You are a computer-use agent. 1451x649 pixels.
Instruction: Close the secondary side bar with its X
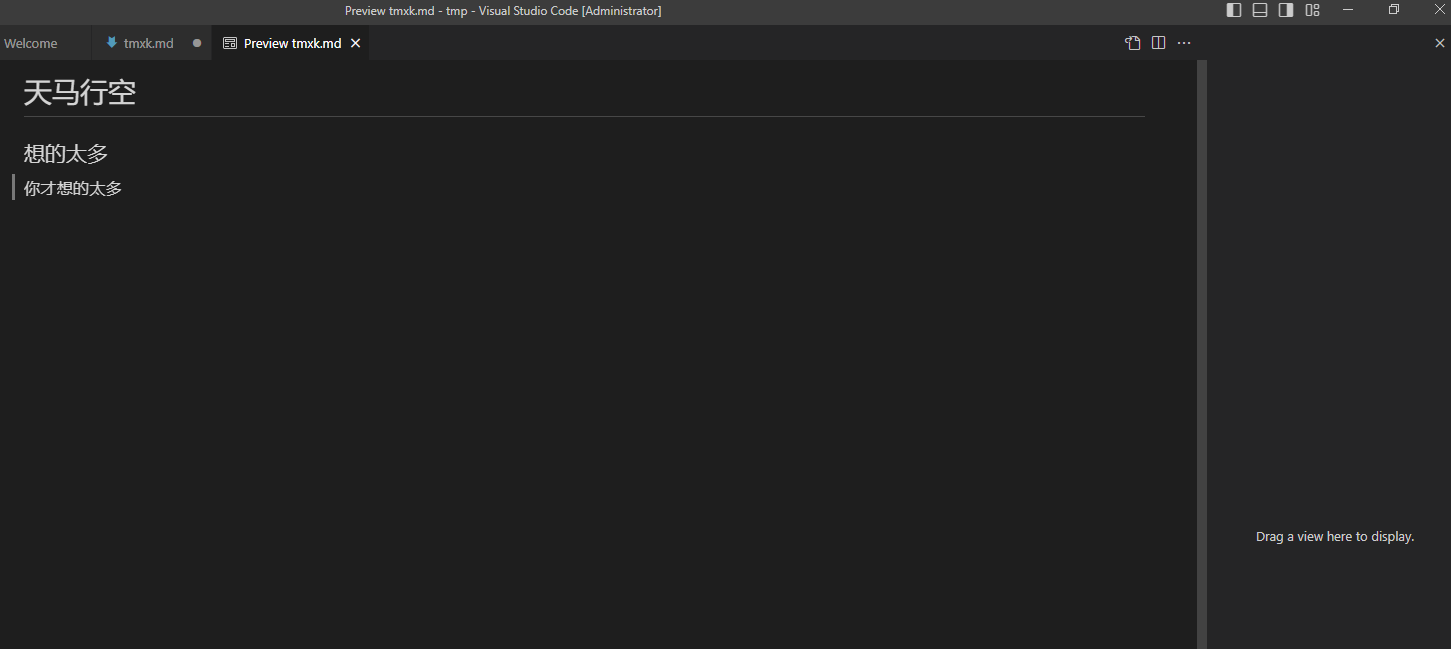coord(1440,43)
